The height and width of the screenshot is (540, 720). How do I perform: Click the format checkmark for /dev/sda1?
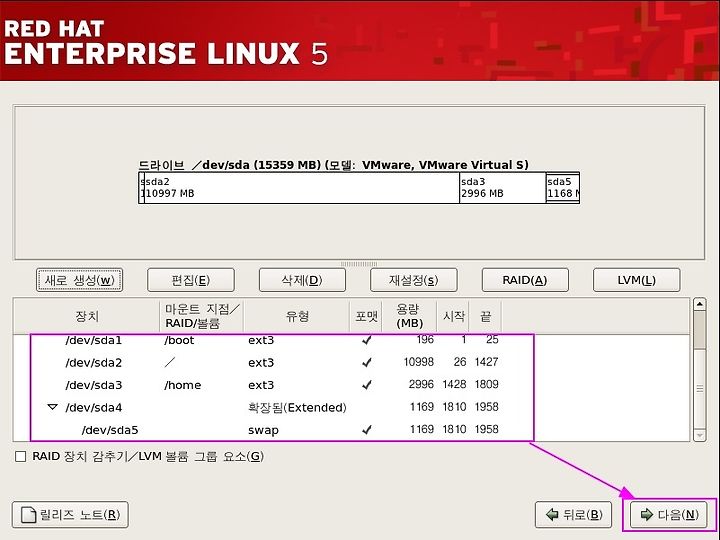click(366, 340)
